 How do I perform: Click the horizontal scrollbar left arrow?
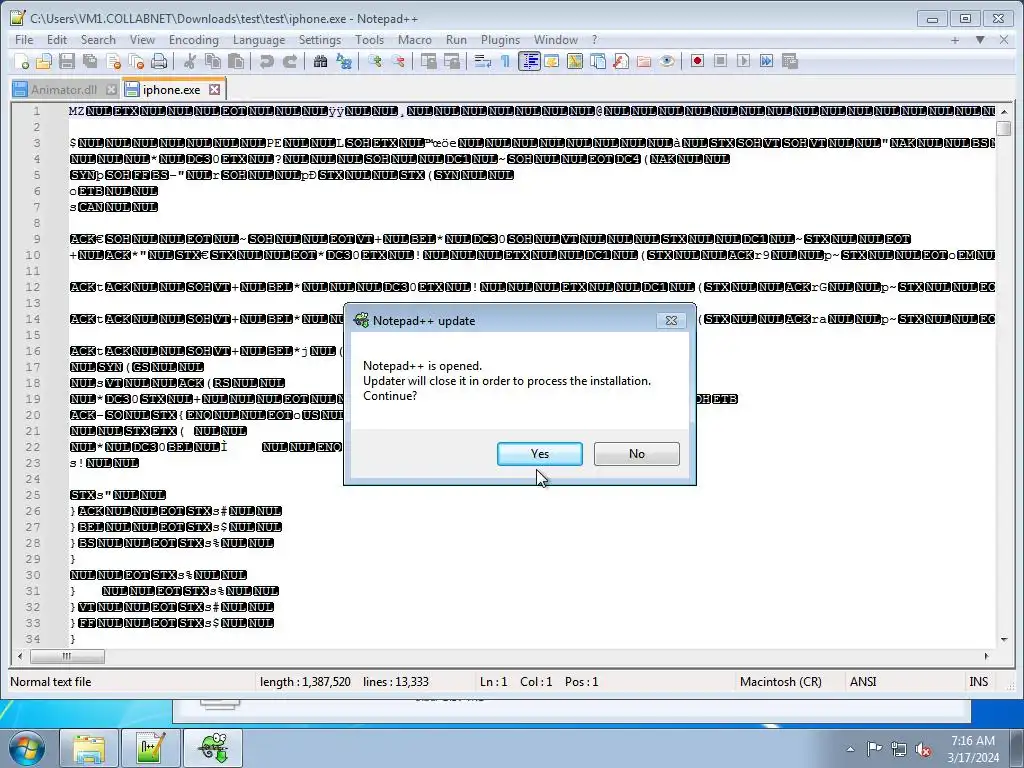(x=20, y=656)
